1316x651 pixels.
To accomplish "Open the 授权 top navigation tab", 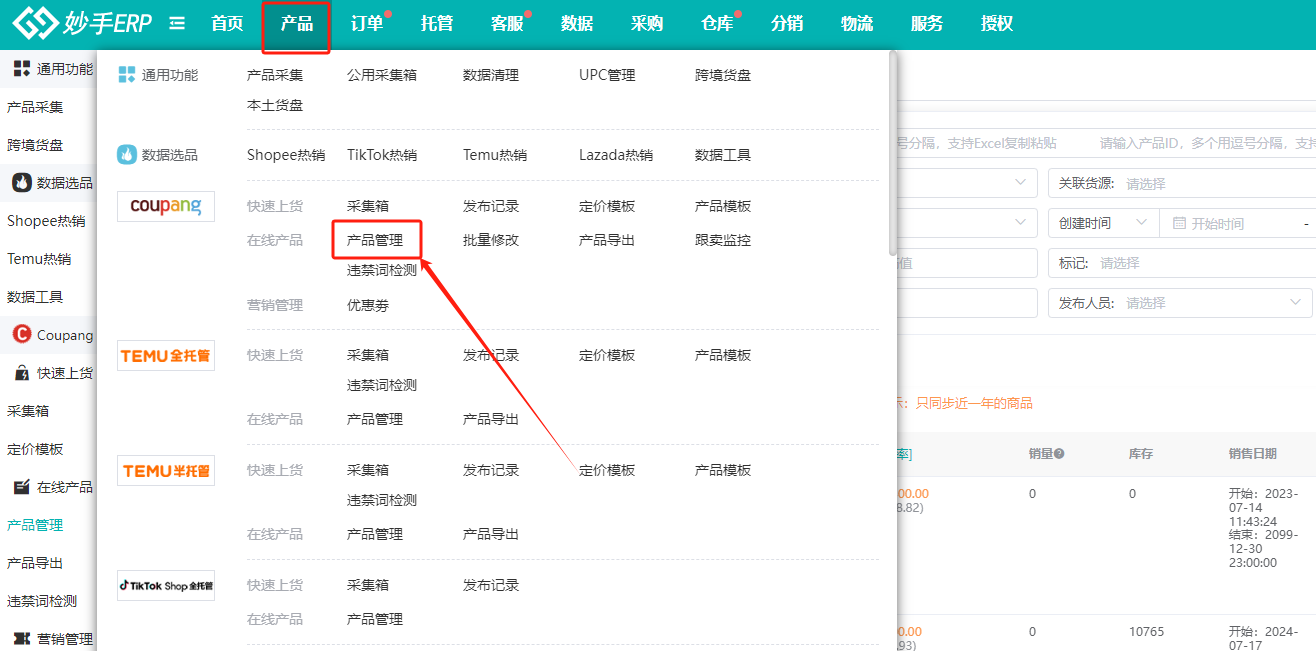I will (997, 24).
